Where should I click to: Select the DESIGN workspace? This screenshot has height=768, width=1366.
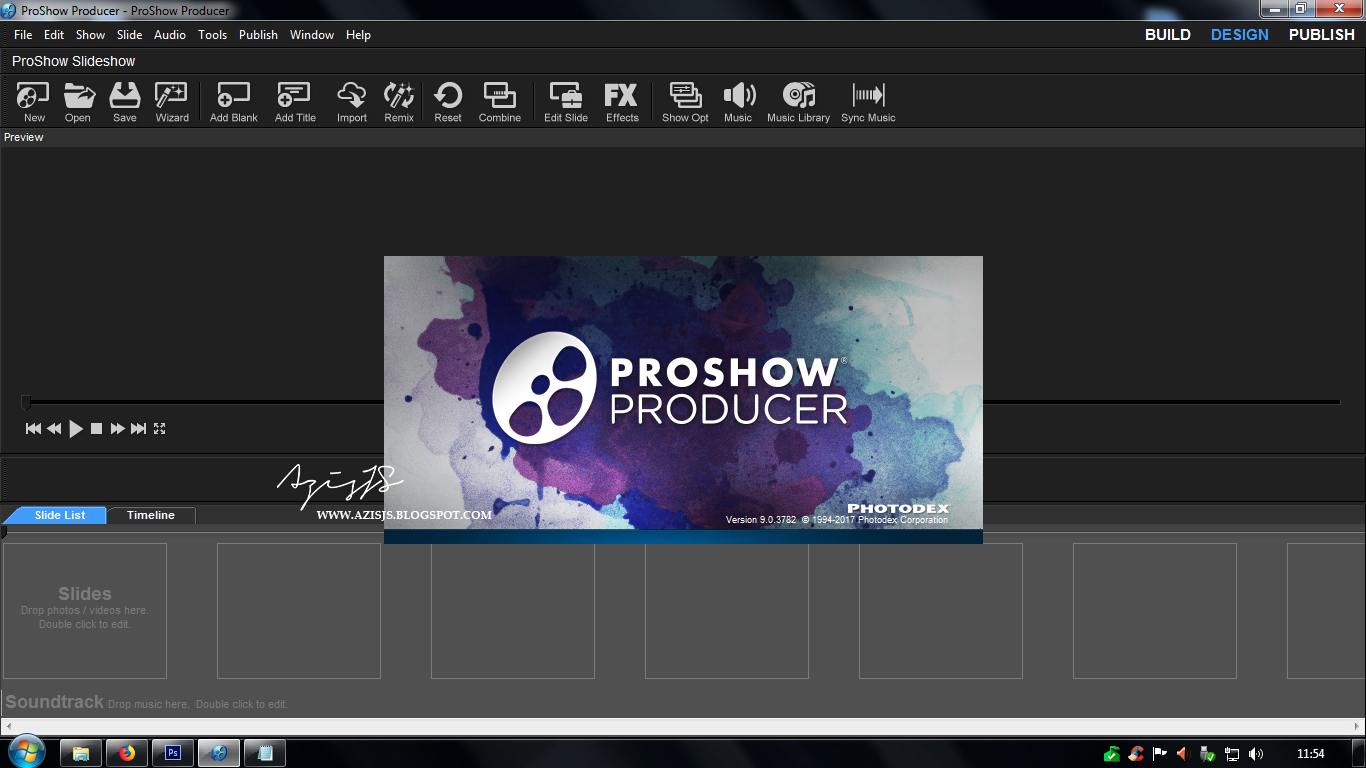tap(1239, 34)
